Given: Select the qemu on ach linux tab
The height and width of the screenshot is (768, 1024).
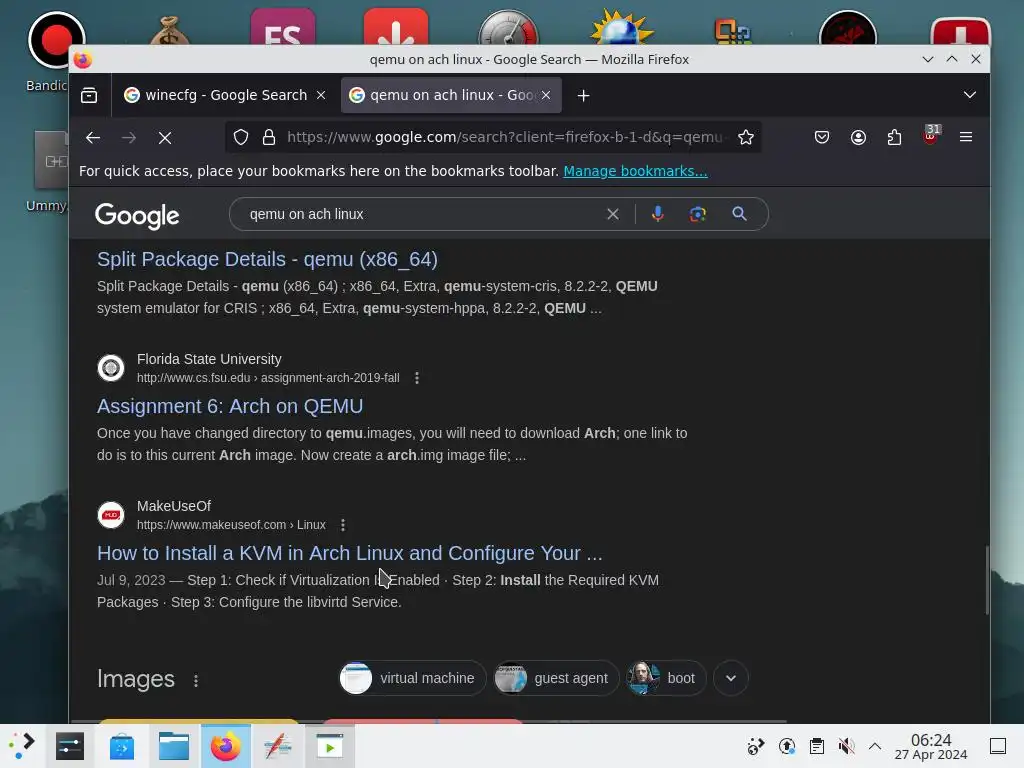Looking at the screenshot, I should click(x=451, y=95).
